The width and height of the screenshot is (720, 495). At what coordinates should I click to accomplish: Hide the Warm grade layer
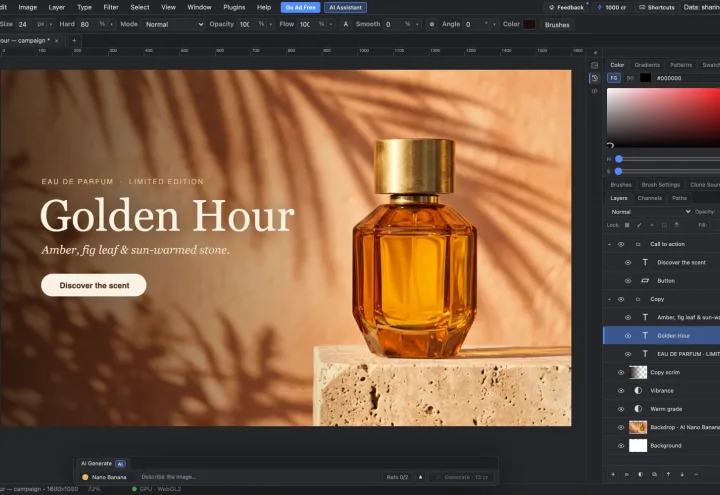point(621,409)
